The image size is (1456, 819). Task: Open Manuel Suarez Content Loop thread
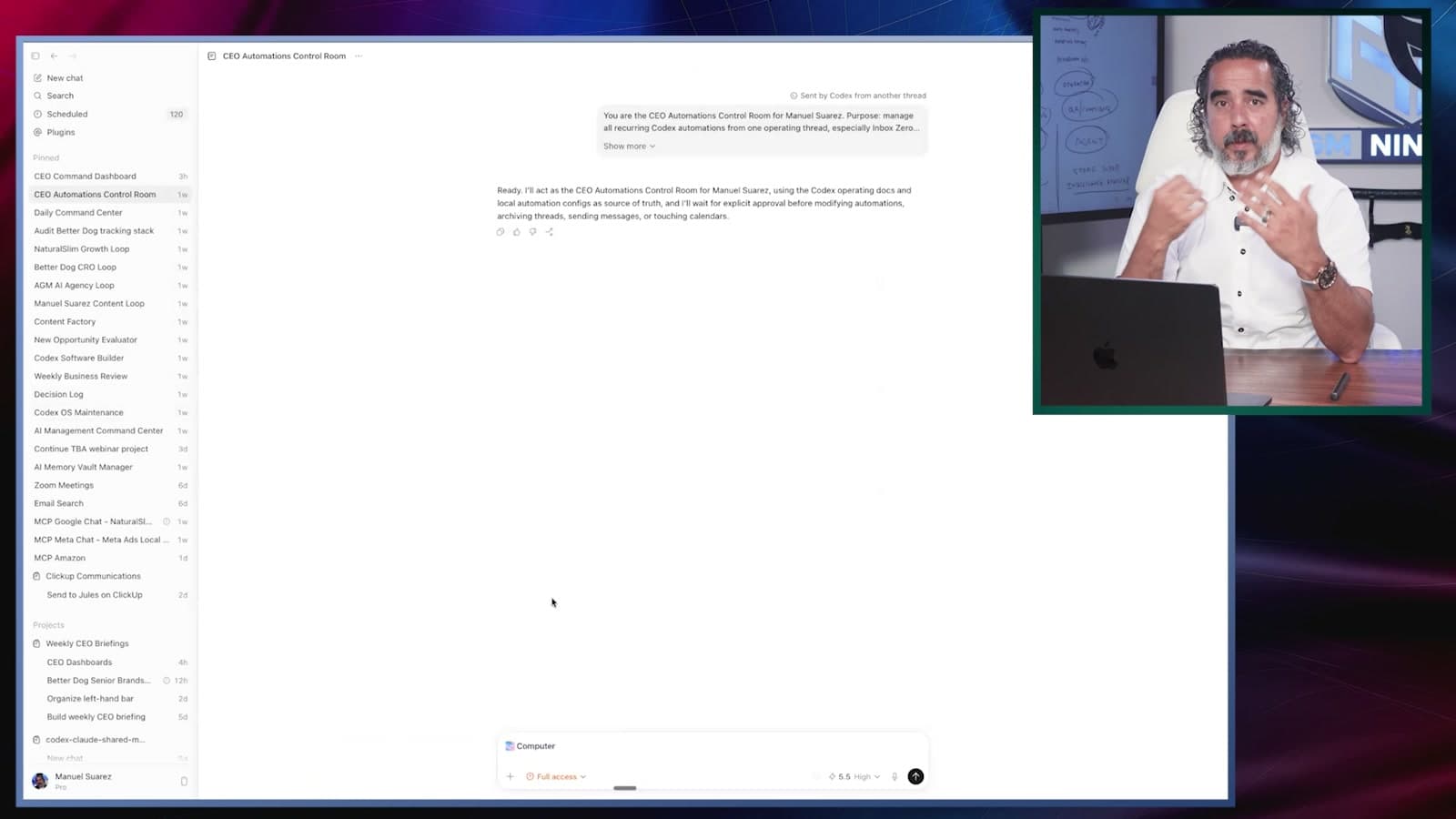(x=109, y=304)
